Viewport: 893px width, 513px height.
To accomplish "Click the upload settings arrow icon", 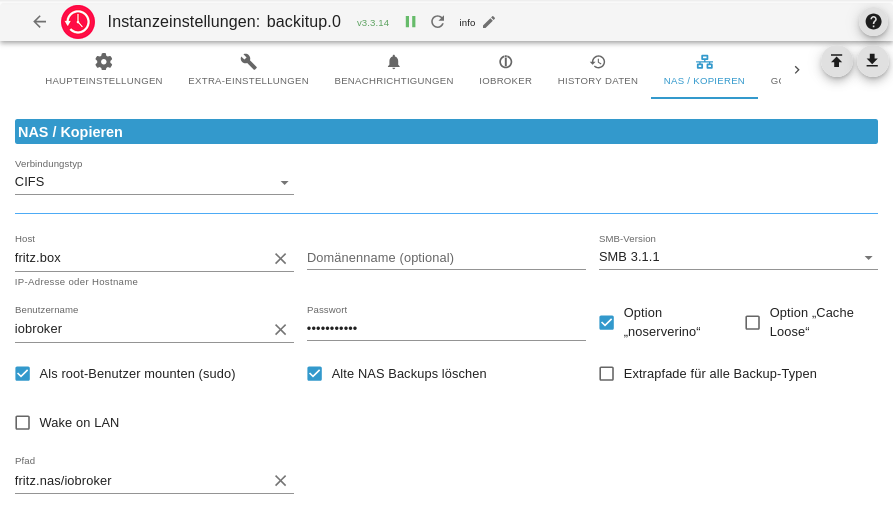I will pyautogui.click(x=836, y=61).
